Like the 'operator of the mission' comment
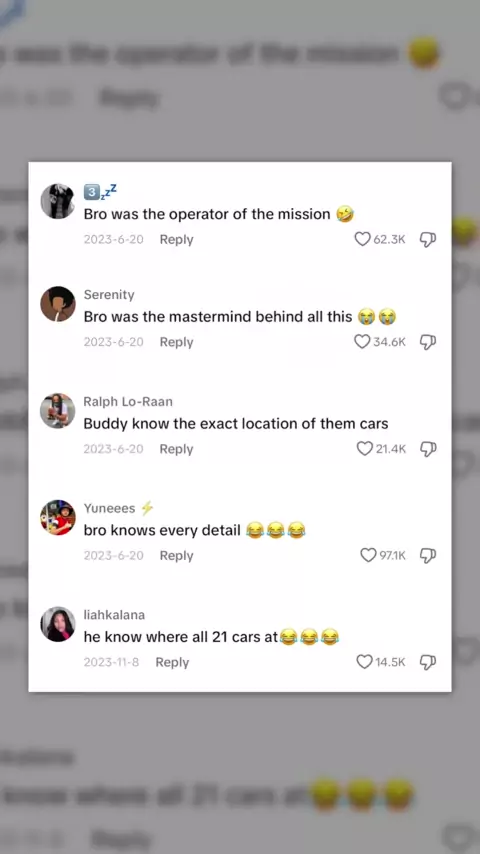 (x=362, y=239)
